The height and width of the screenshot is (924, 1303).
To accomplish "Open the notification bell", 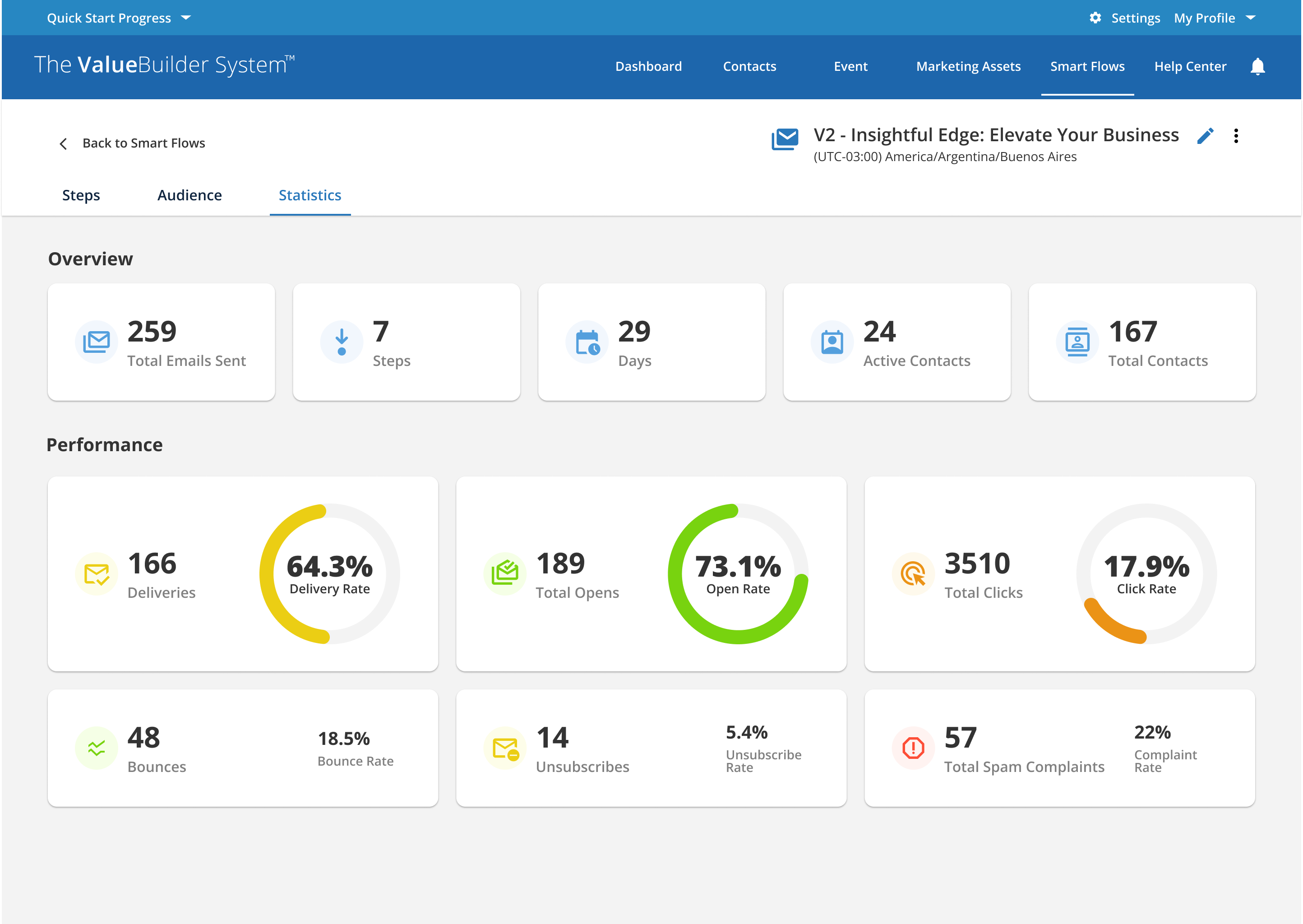I will 1257,66.
